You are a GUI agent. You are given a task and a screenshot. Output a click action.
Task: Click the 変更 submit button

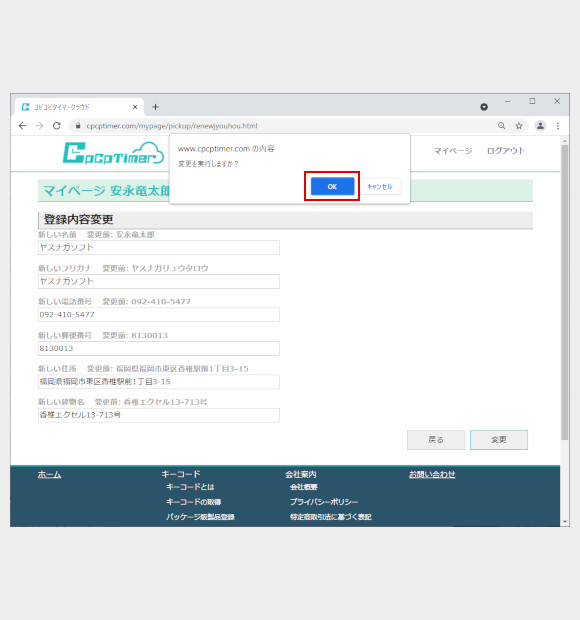click(499, 440)
